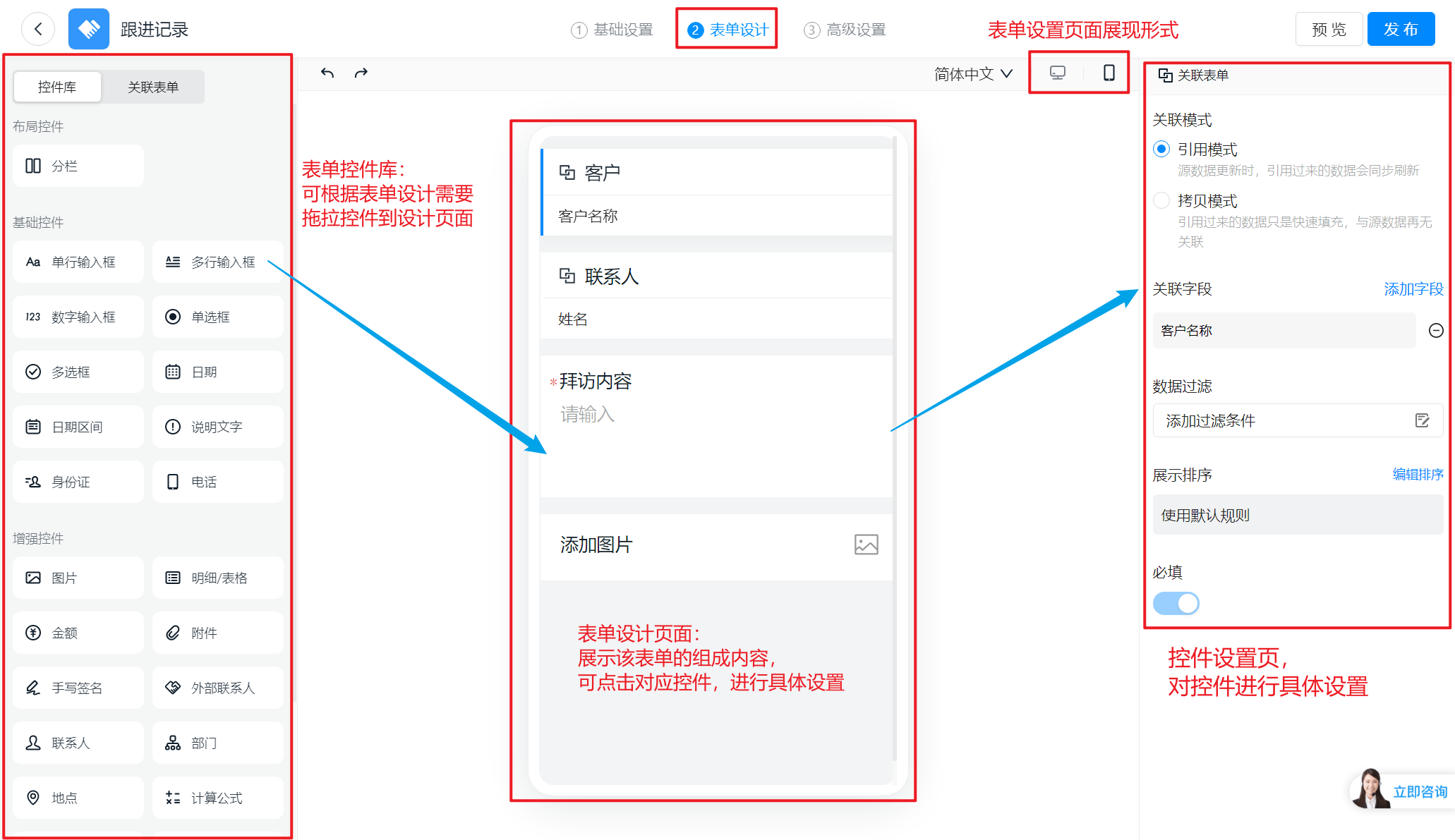Viewport: 1455px width, 840px height.
Task: Toggle the 必填 switch
Action: point(1176,603)
